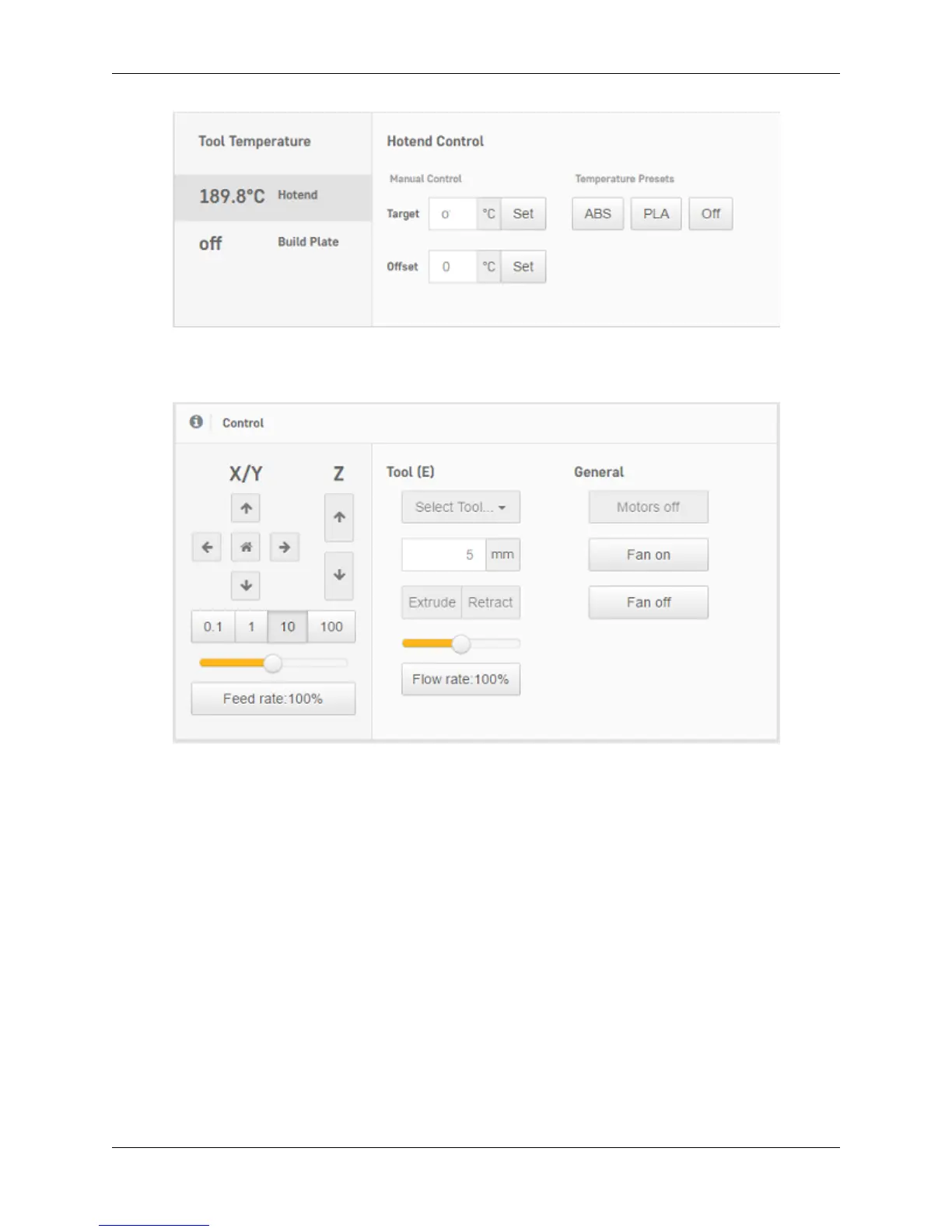Click the Flow rate:100% button

[460, 679]
